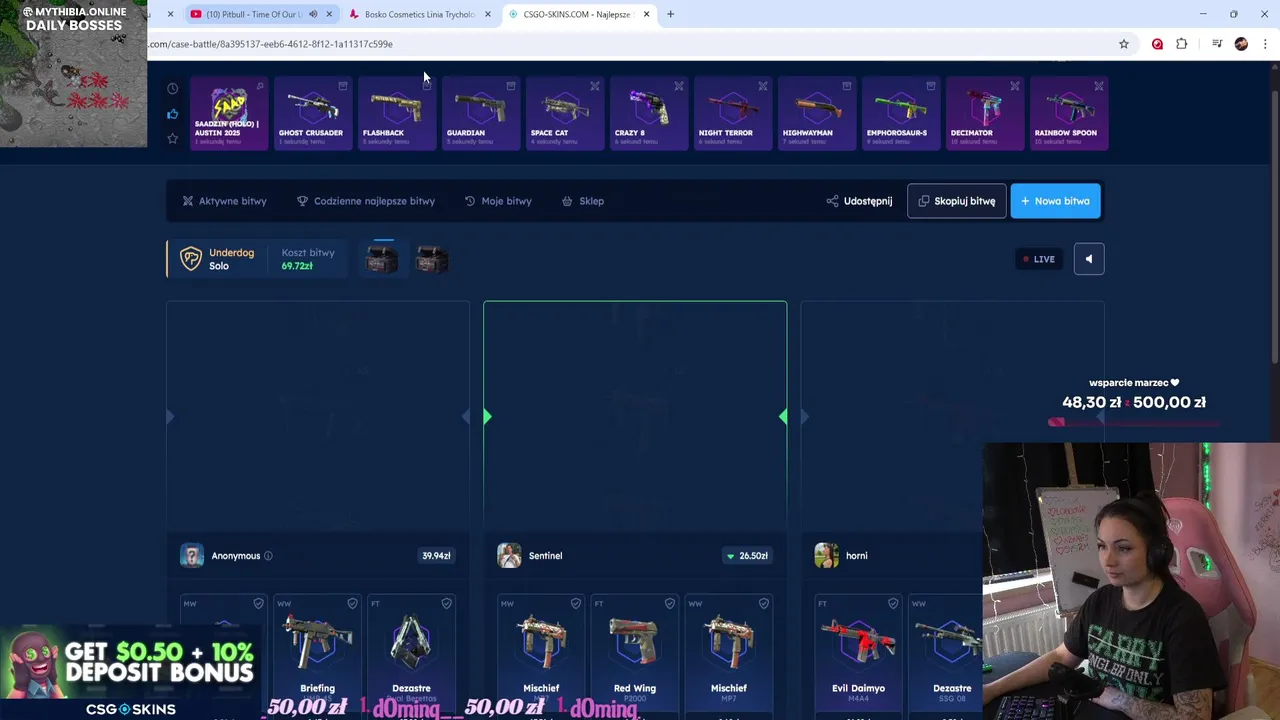Click the info icon beside Anonymous
Viewport: 1280px width, 720px height.
[x=268, y=556]
